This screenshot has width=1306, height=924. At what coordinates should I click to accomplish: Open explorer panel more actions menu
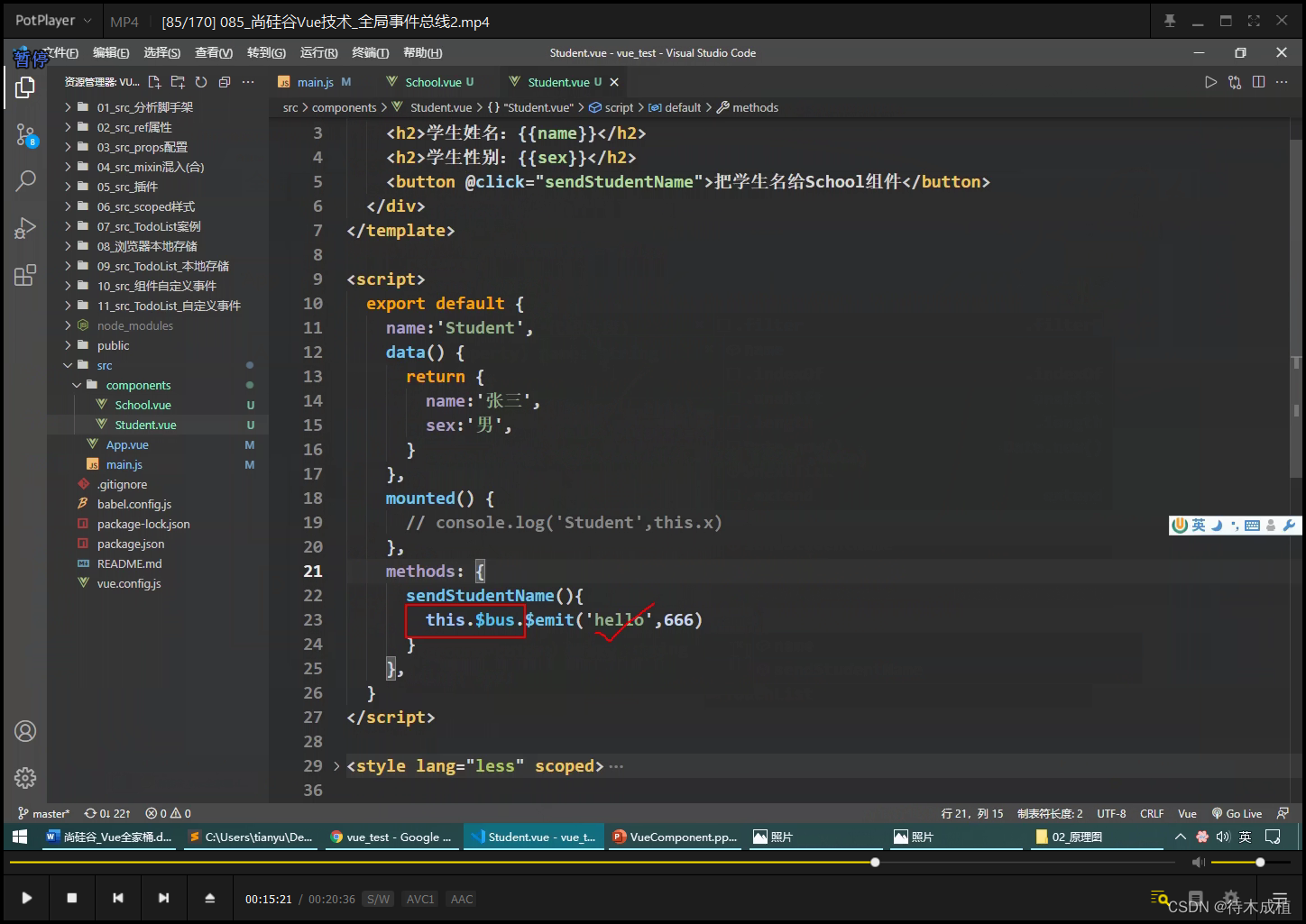248,82
